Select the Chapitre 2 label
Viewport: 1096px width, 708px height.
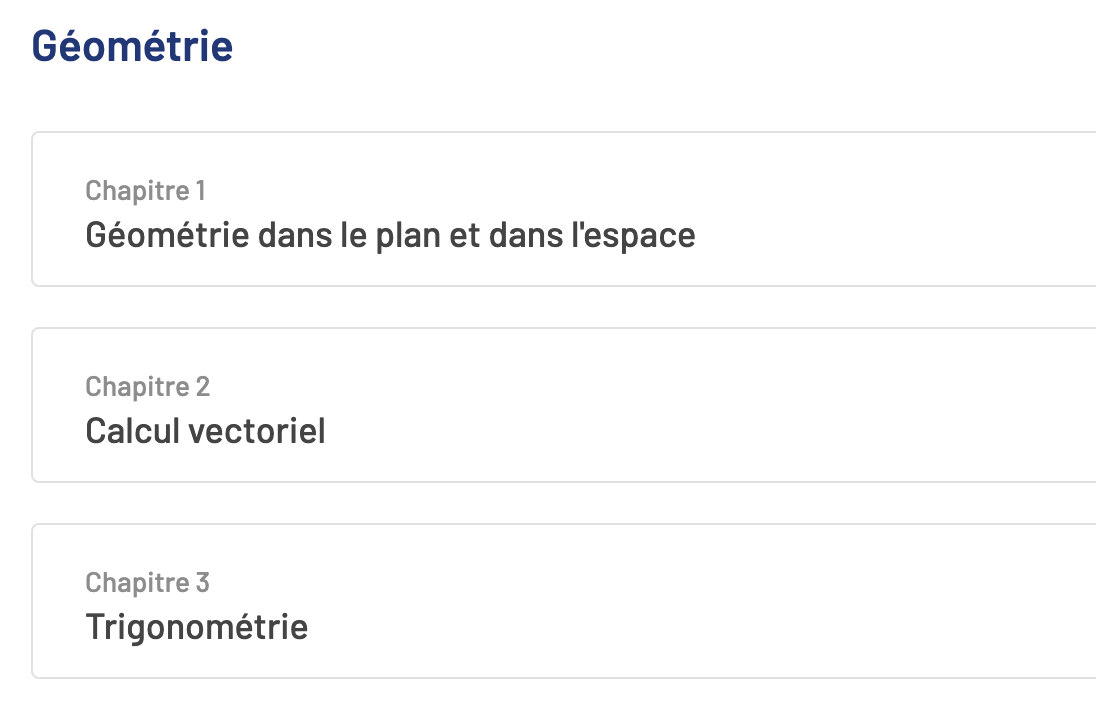click(x=147, y=386)
